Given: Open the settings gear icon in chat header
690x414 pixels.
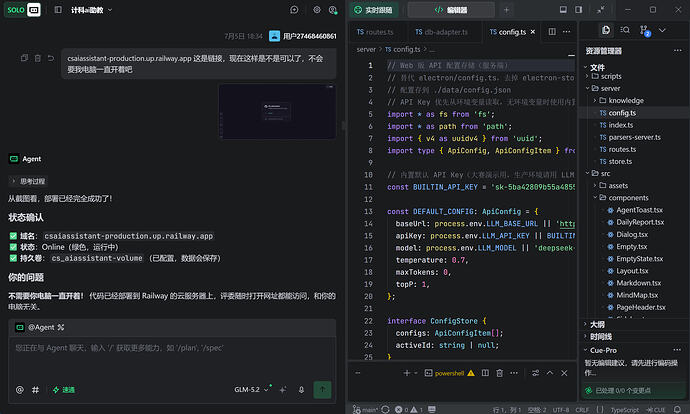Looking at the screenshot, I should click(317, 10).
